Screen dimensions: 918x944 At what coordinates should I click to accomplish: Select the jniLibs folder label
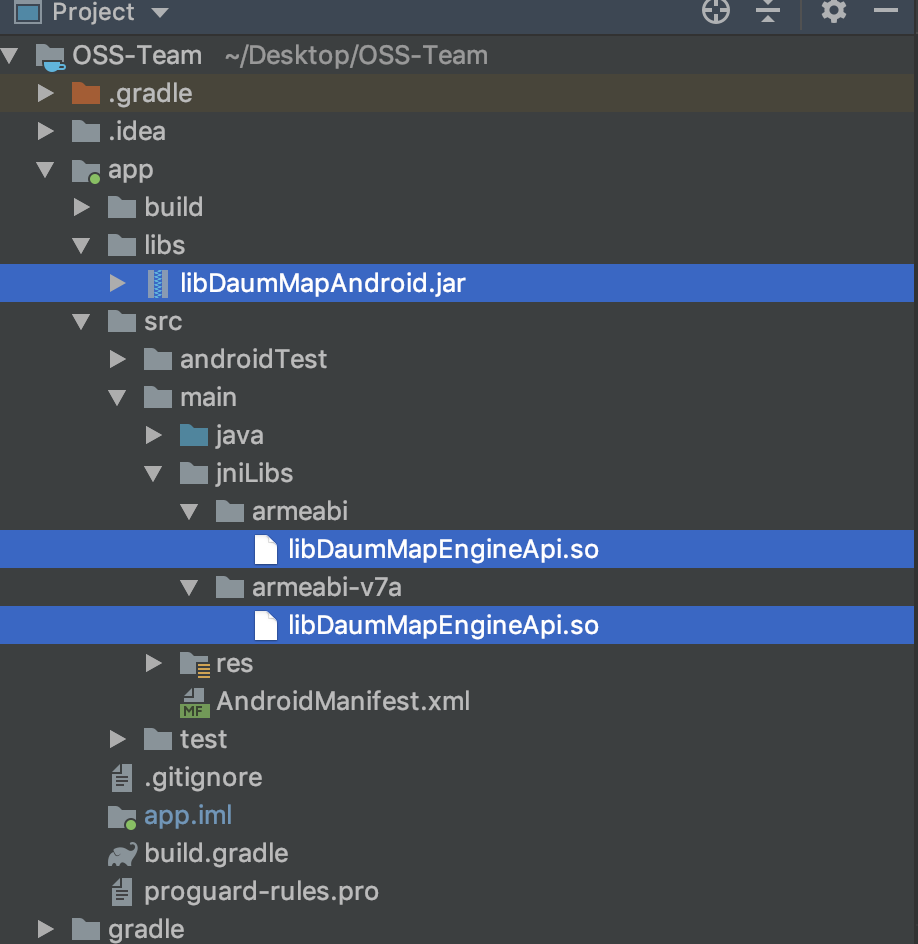(x=255, y=473)
